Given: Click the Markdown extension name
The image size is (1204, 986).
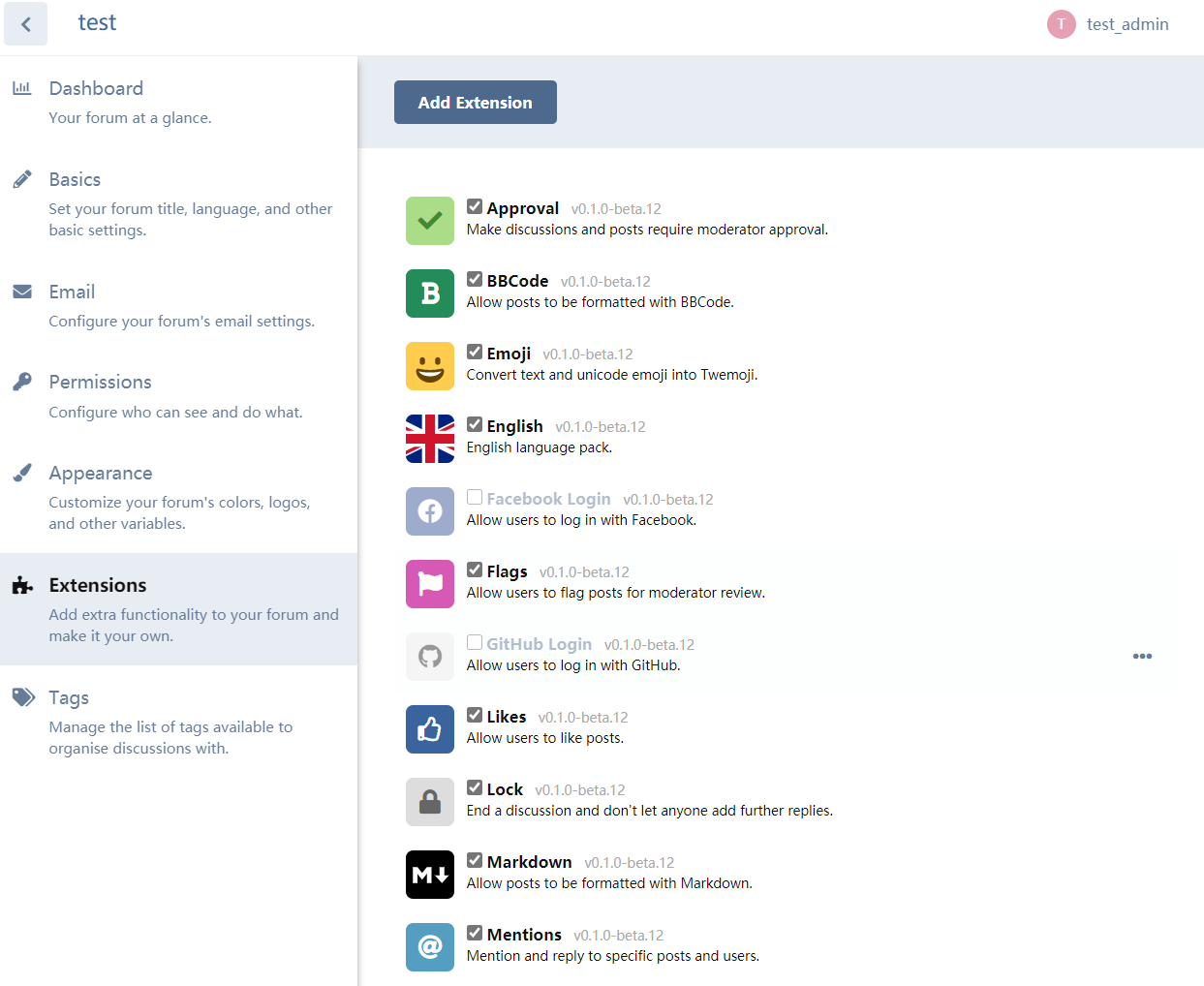Looking at the screenshot, I should click(x=530, y=862).
